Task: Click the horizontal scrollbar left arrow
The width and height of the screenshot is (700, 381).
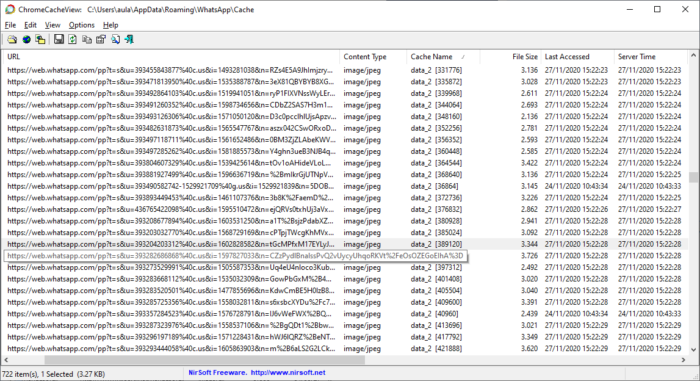Action: 6,360
